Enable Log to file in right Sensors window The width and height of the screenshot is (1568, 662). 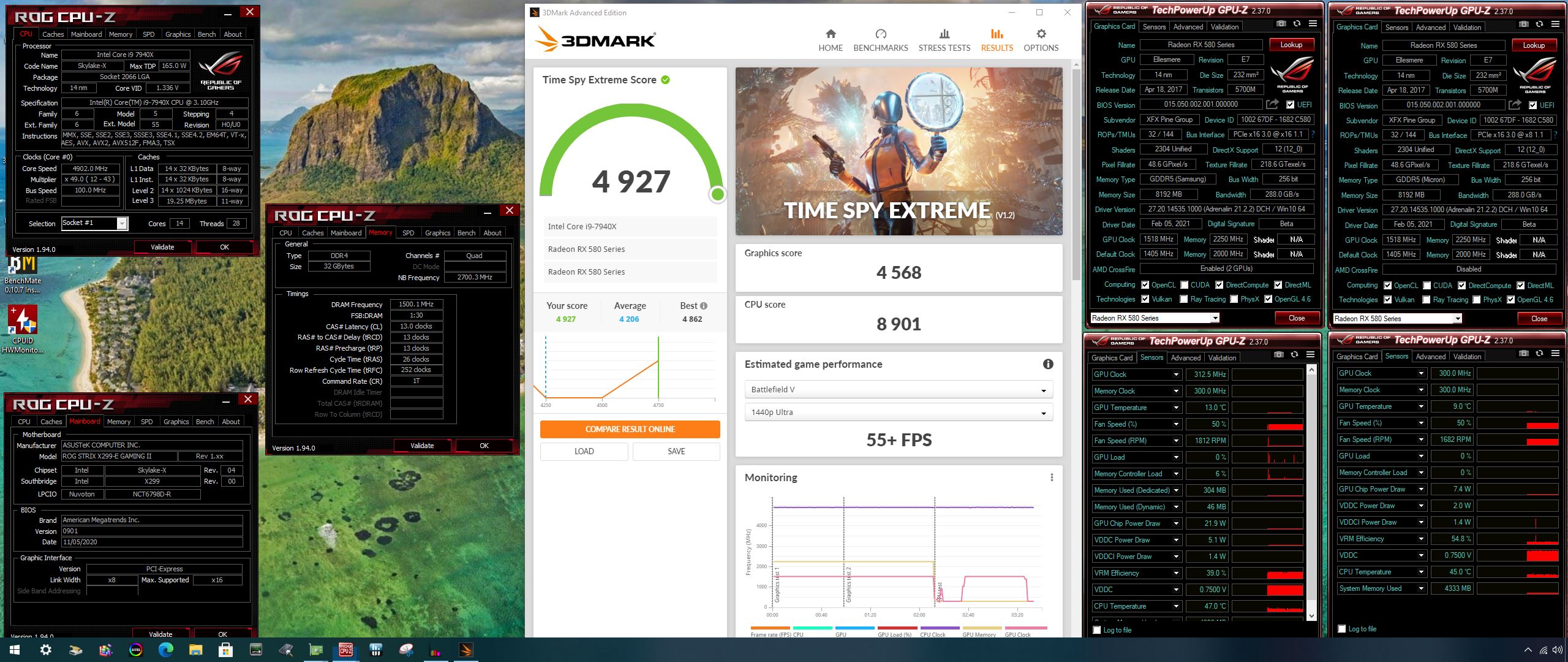(x=1342, y=629)
